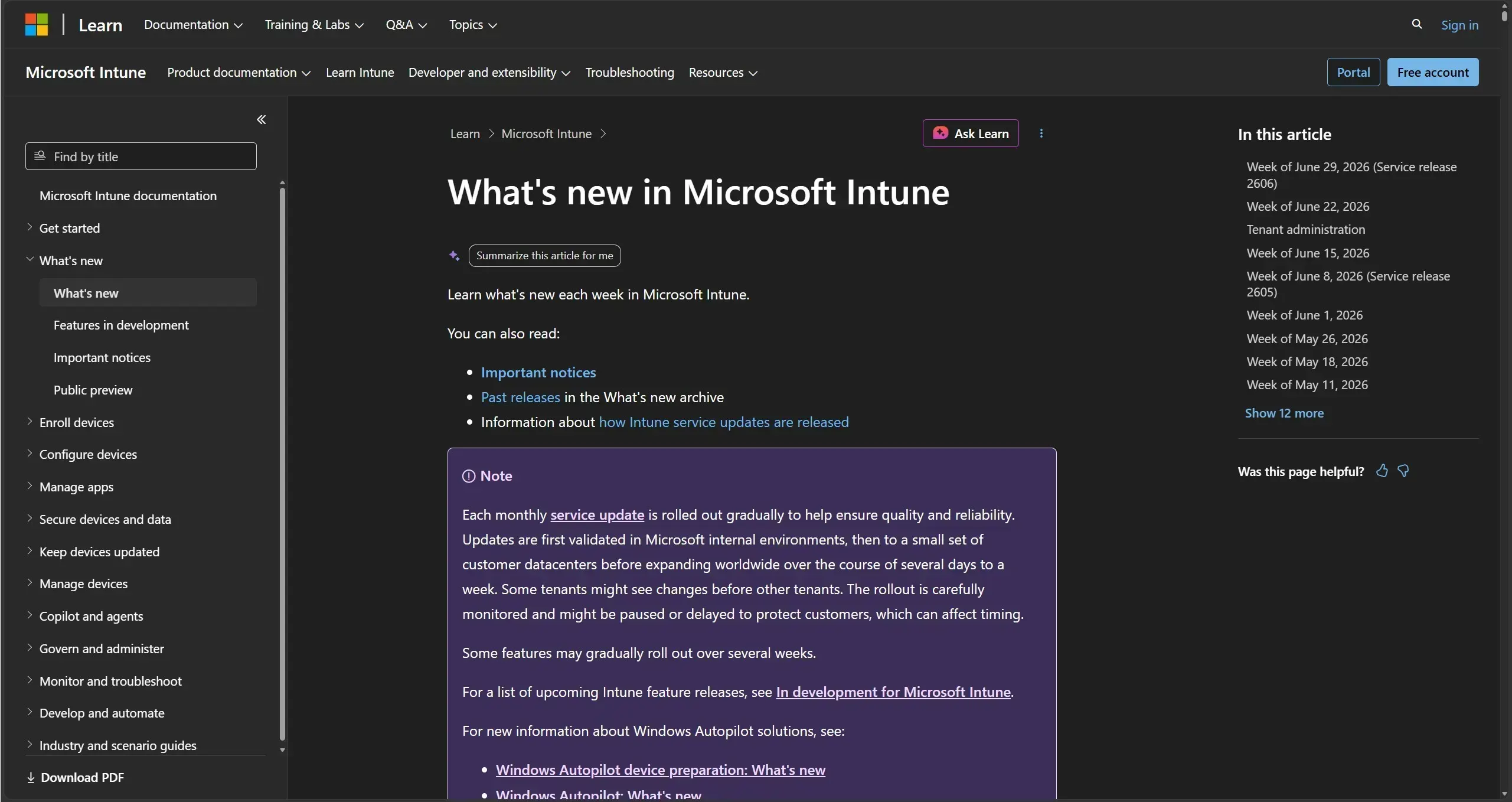This screenshot has height=802, width=1512.
Task: Click the sparkle AI summarize icon
Action: point(454,256)
